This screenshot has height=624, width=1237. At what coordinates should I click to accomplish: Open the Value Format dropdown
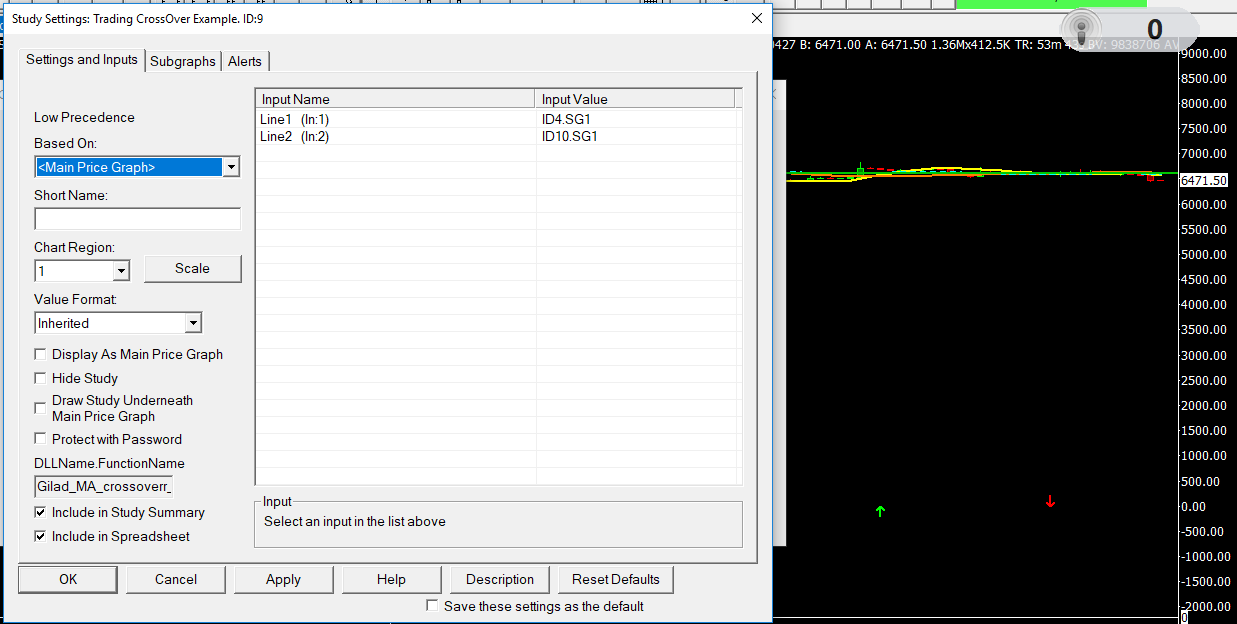pyautogui.click(x=193, y=323)
